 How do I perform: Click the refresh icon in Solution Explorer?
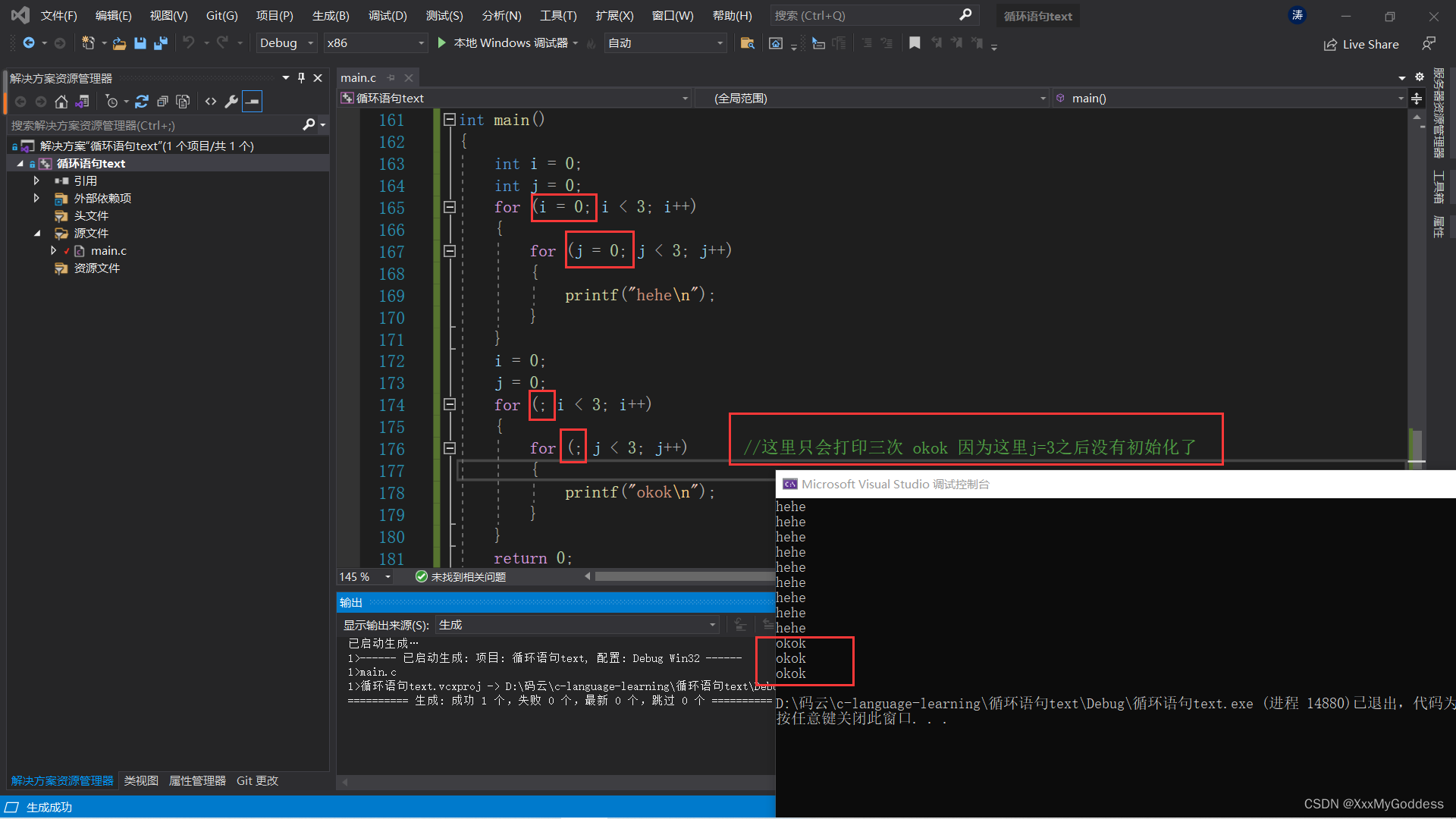pos(142,102)
